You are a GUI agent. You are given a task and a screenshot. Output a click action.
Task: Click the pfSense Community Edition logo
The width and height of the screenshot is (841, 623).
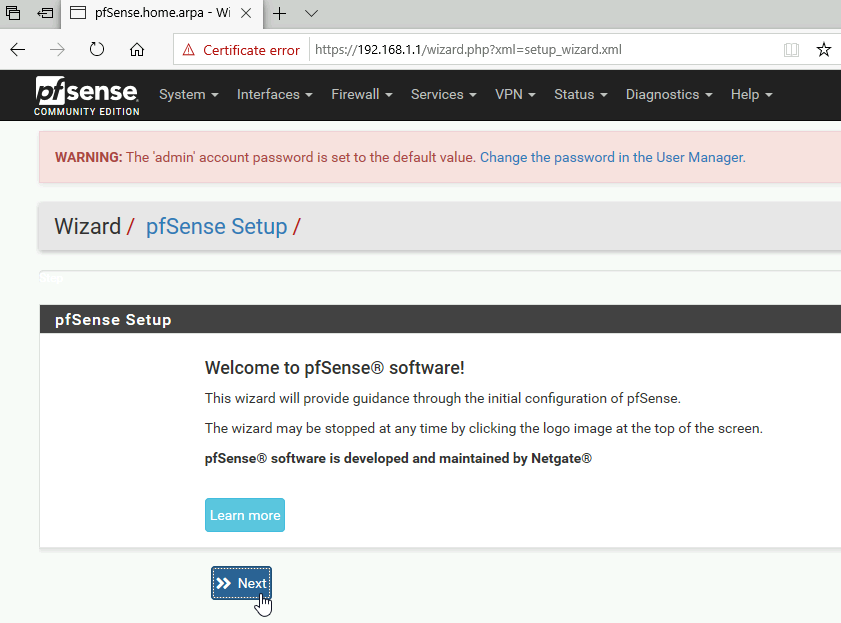(86, 96)
